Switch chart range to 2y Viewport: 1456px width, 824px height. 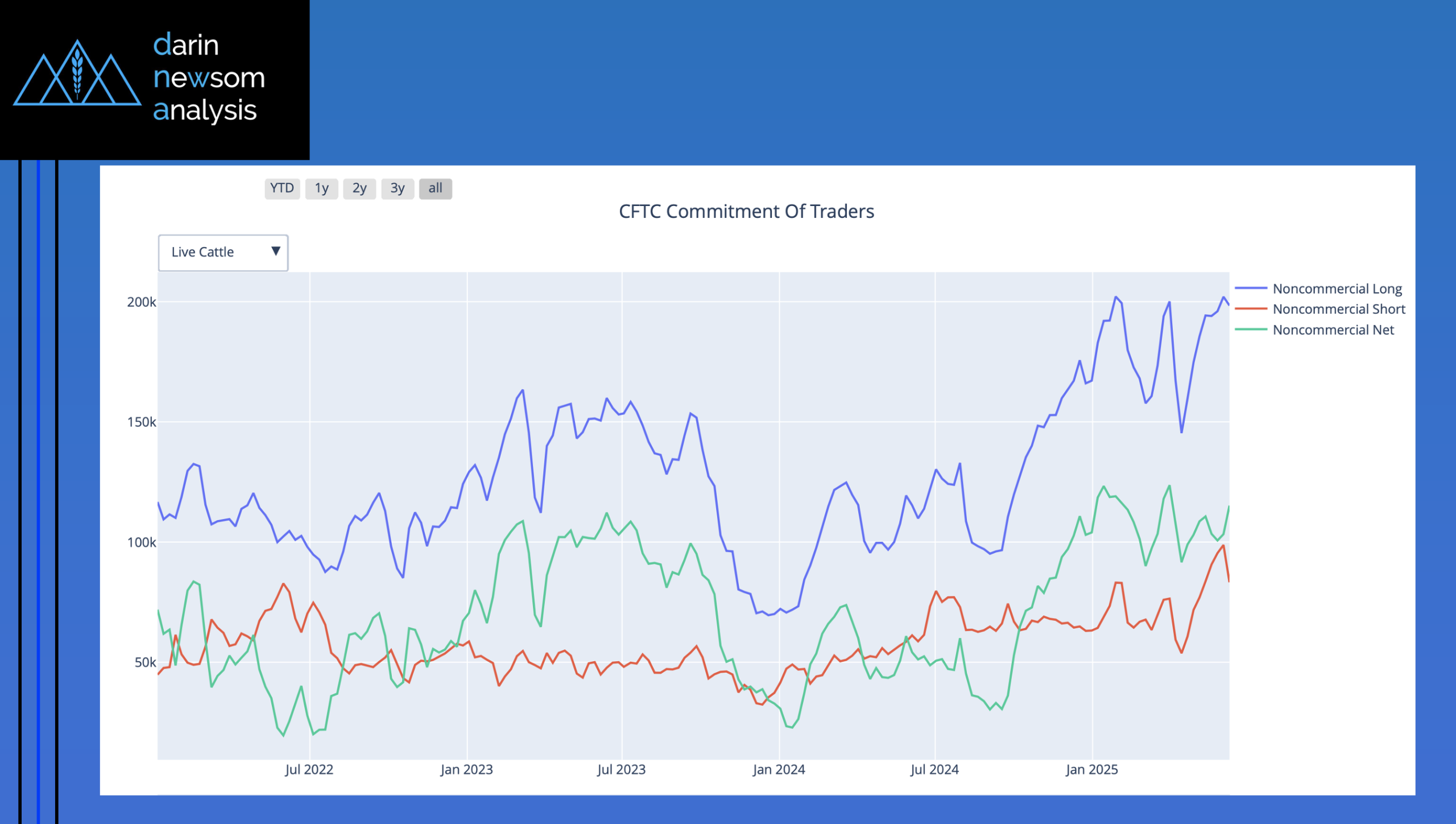(x=359, y=188)
